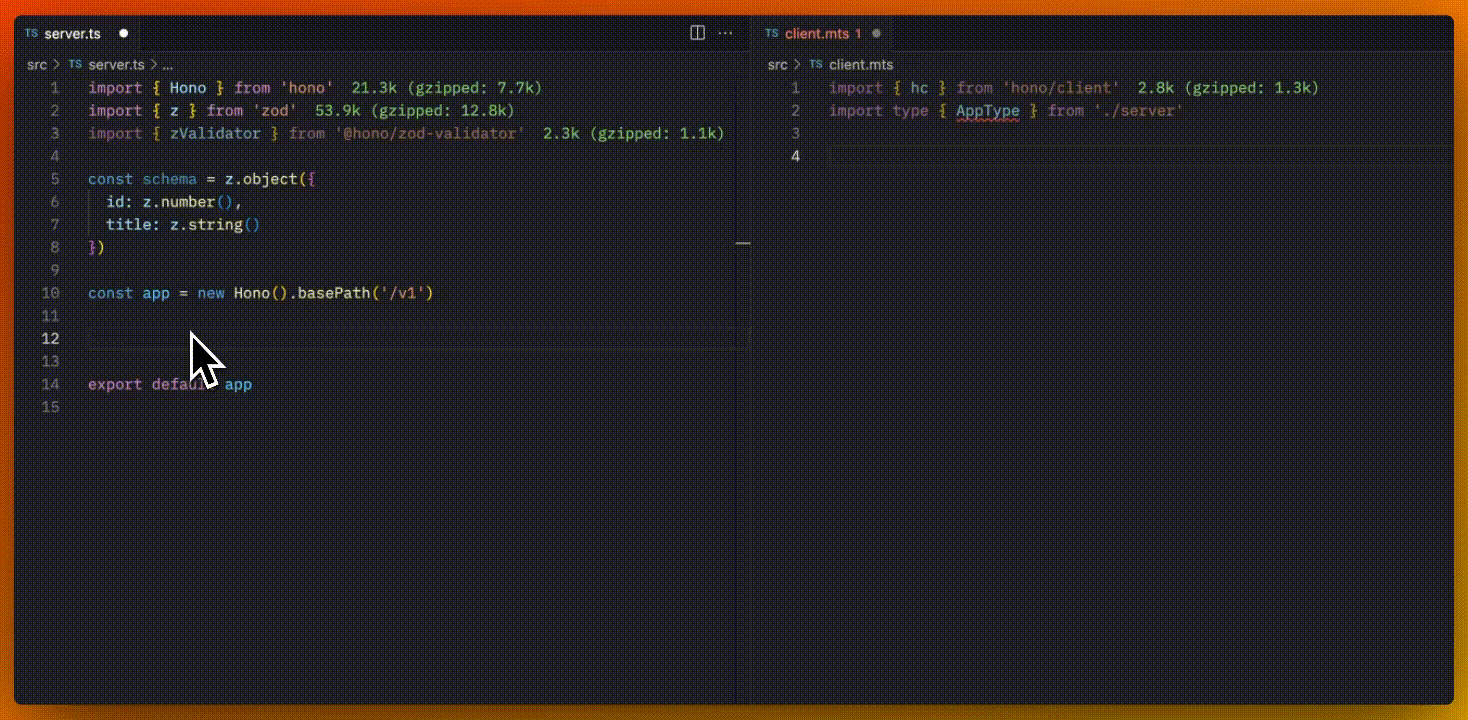Click the unsaved dot on server.ts tab
Screen dimensions: 1468x720
(124, 33)
